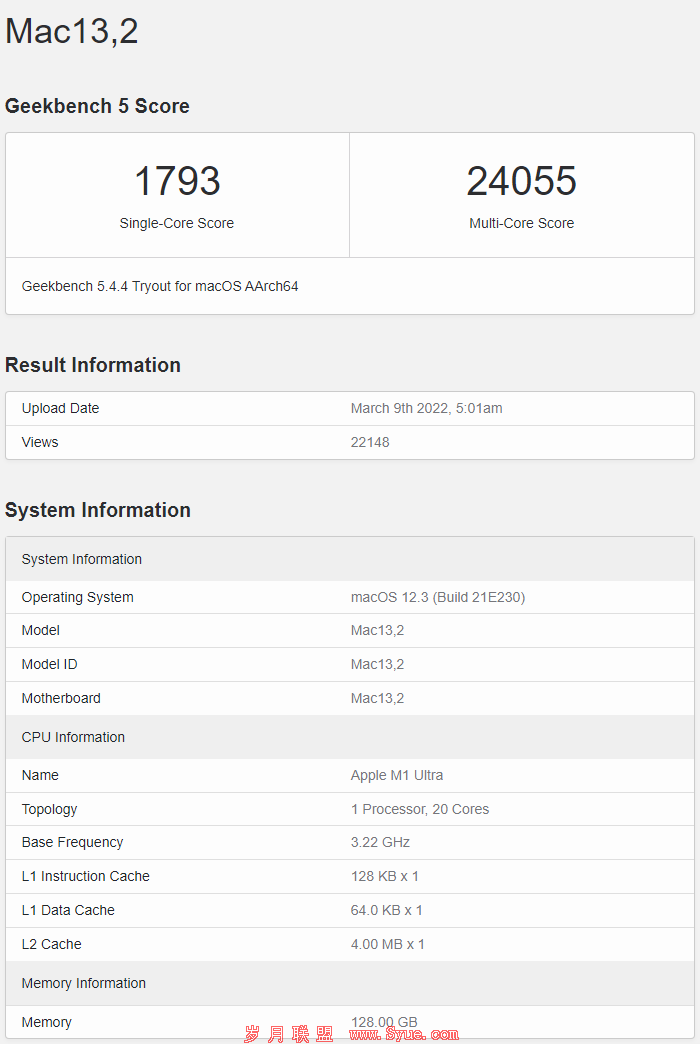Click the Mac13,2 value in Model row
This screenshot has height=1044, width=700.
coord(377,631)
